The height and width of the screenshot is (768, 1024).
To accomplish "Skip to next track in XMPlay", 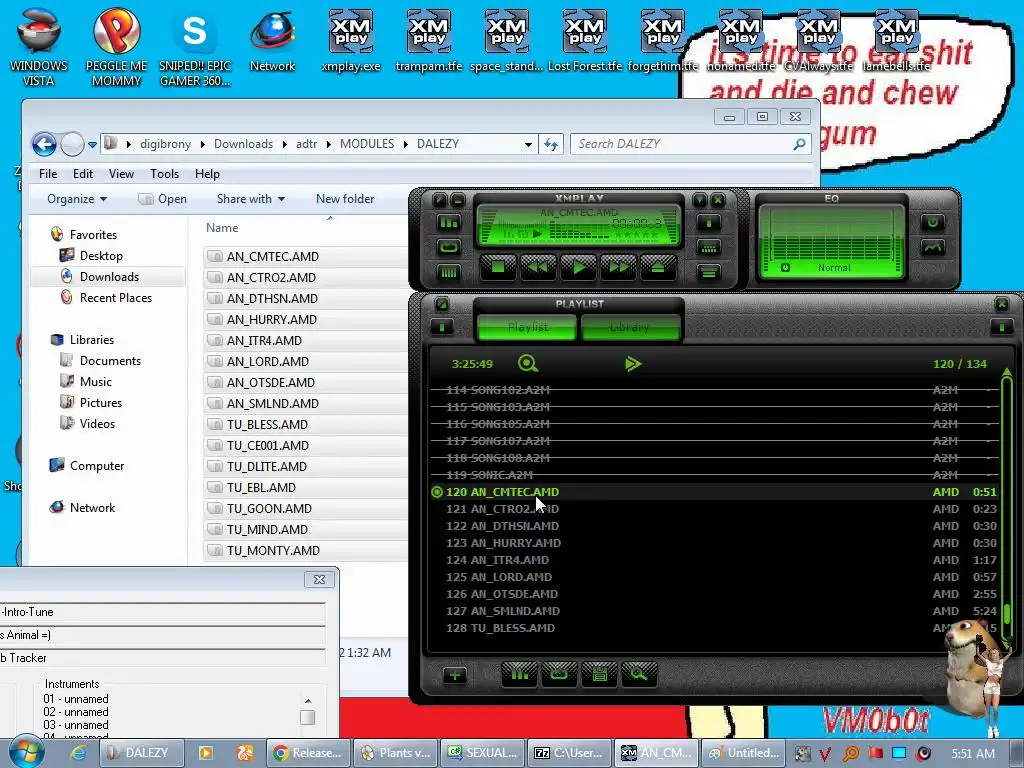I will [618, 267].
